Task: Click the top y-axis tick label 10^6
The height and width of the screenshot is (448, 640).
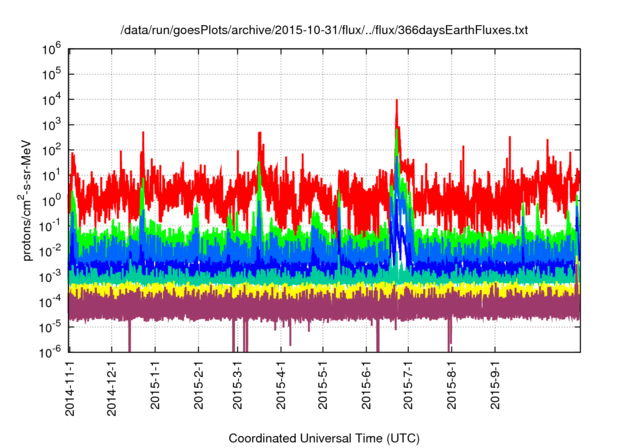Action: click(x=52, y=48)
